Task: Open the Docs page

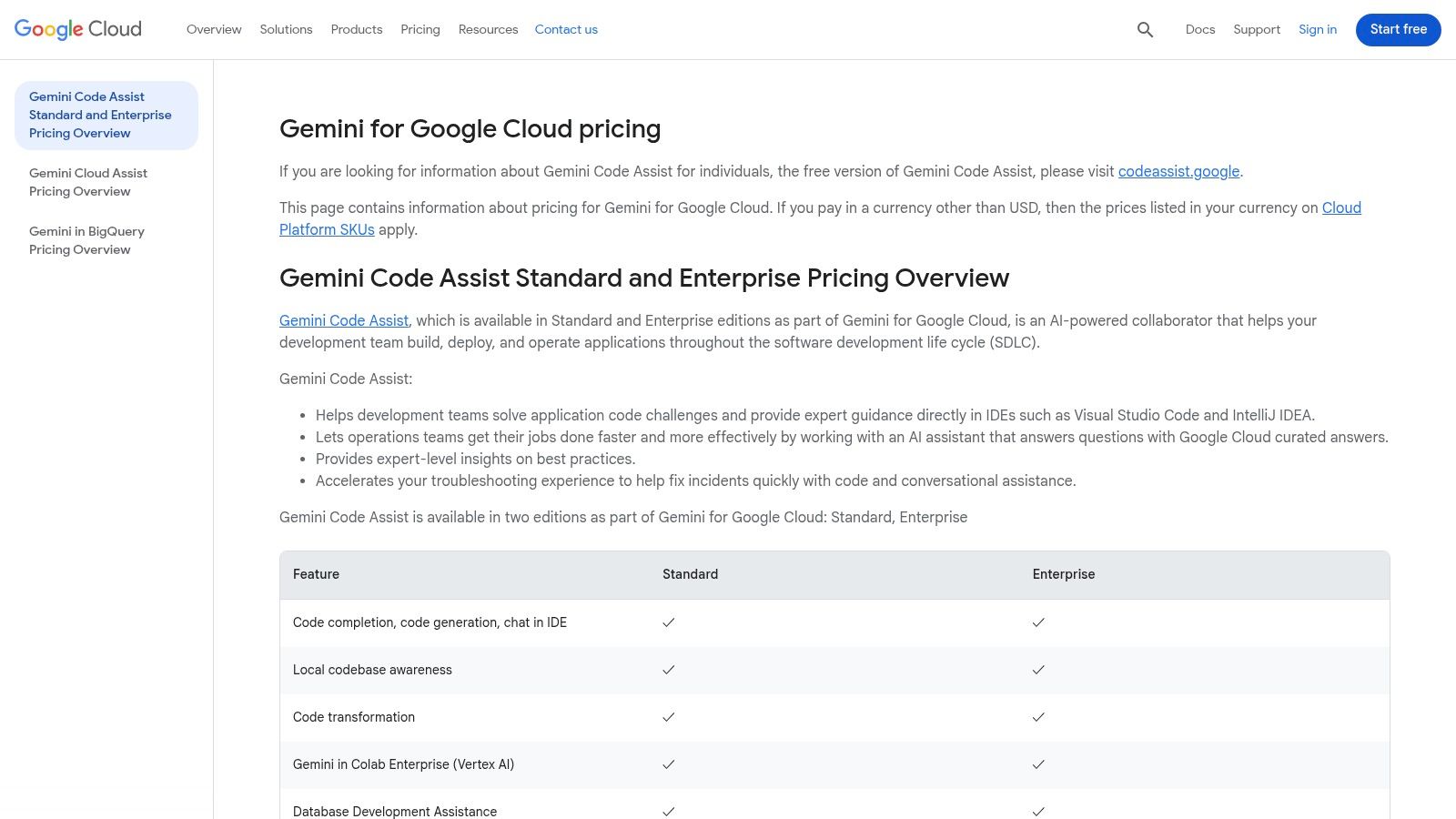Action: [x=1200, y=29]
